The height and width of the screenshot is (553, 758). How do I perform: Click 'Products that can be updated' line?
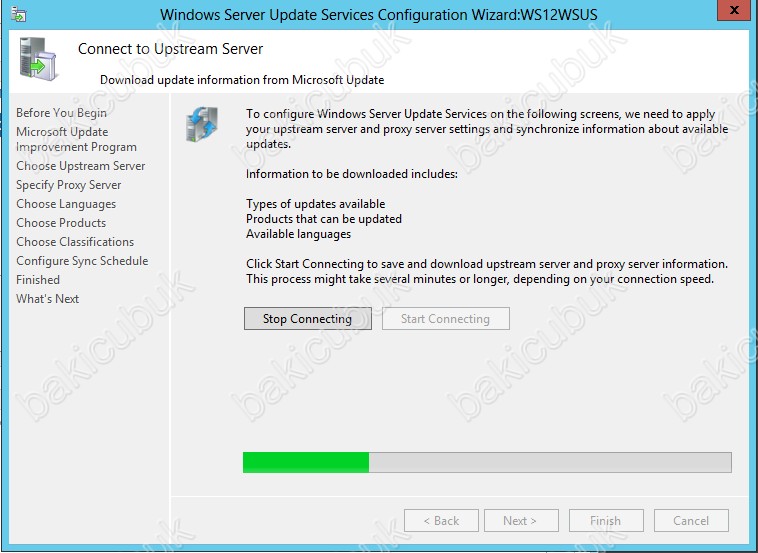click(x=324, y=219)
